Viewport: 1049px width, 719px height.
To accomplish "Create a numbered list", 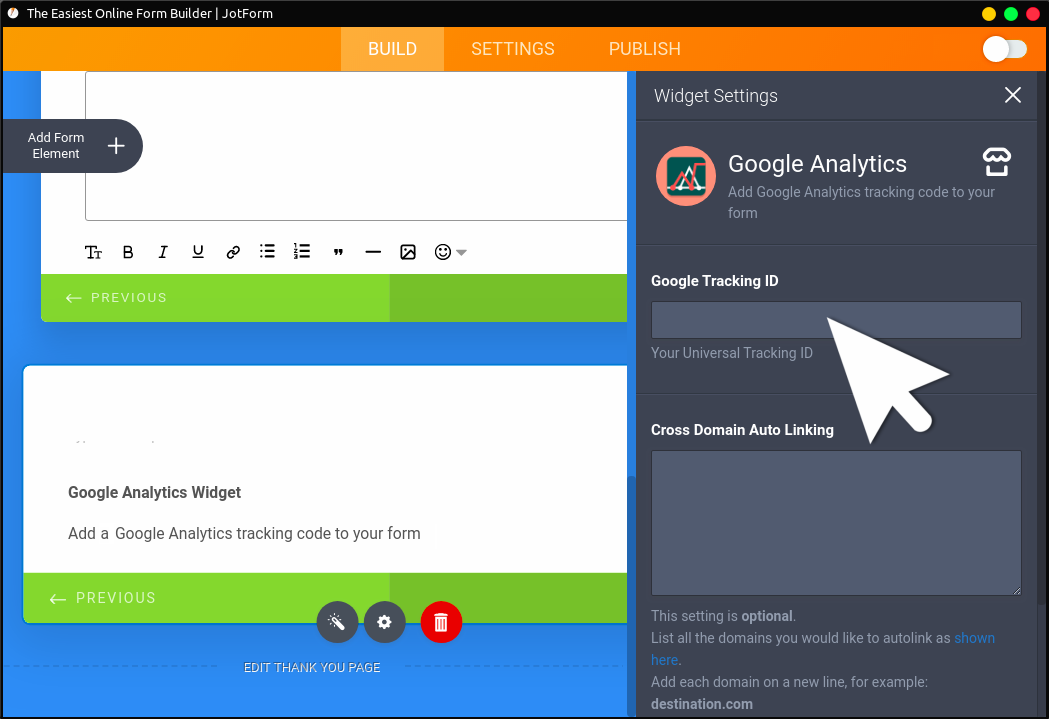I will [x=302, y=251].
